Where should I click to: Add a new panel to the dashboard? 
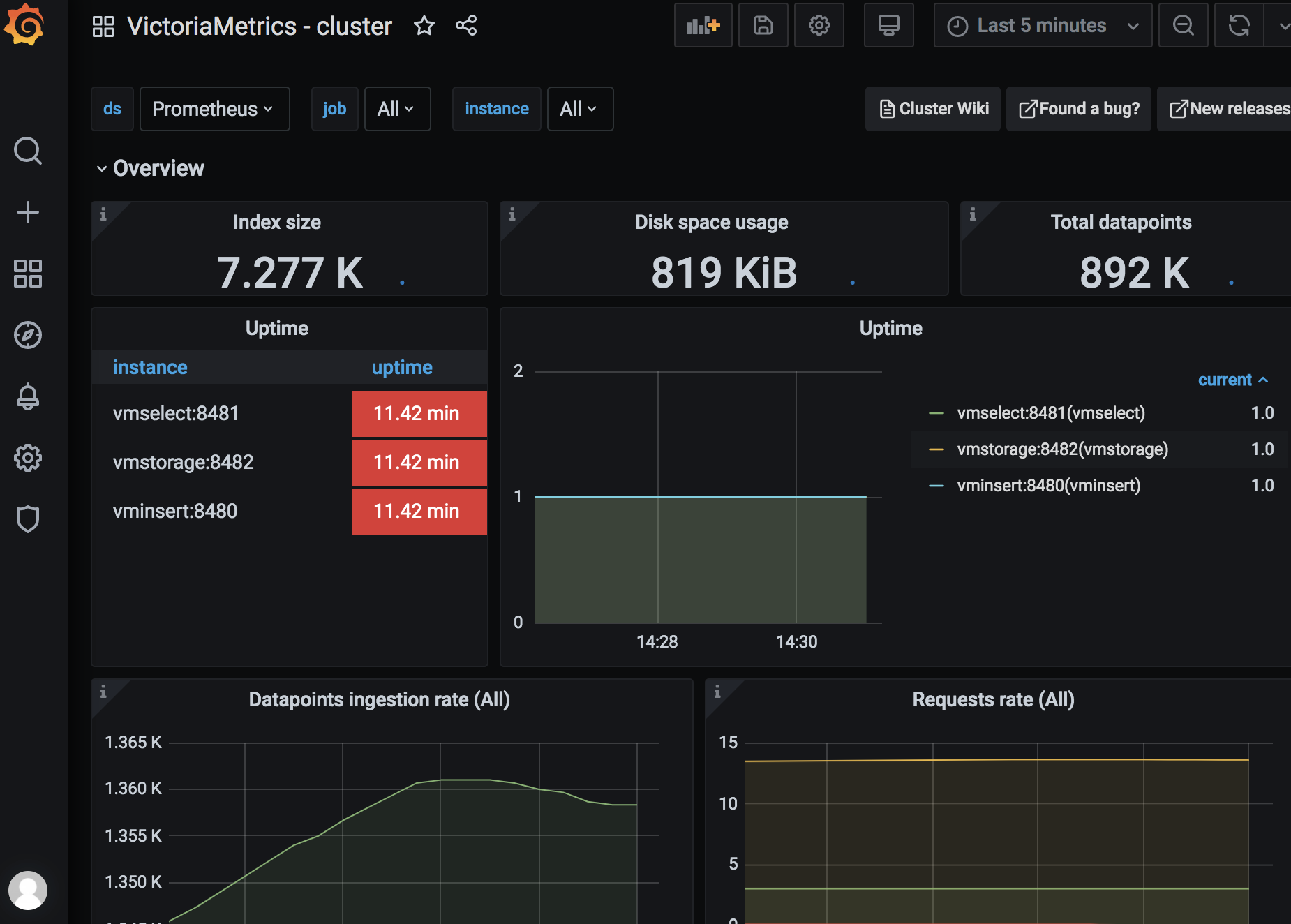pos(703,26)
